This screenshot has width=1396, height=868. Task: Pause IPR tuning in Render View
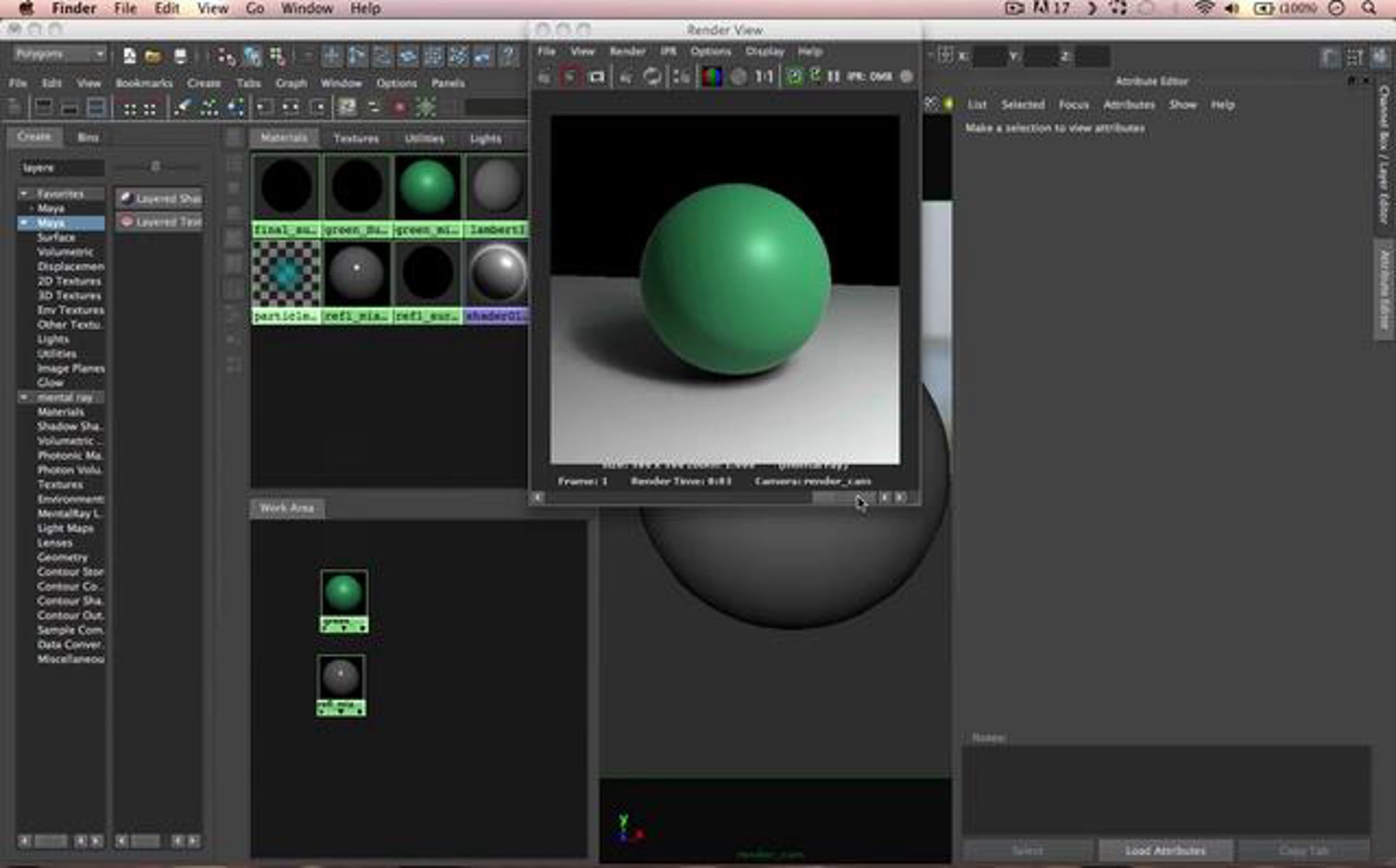coord(834,77)
